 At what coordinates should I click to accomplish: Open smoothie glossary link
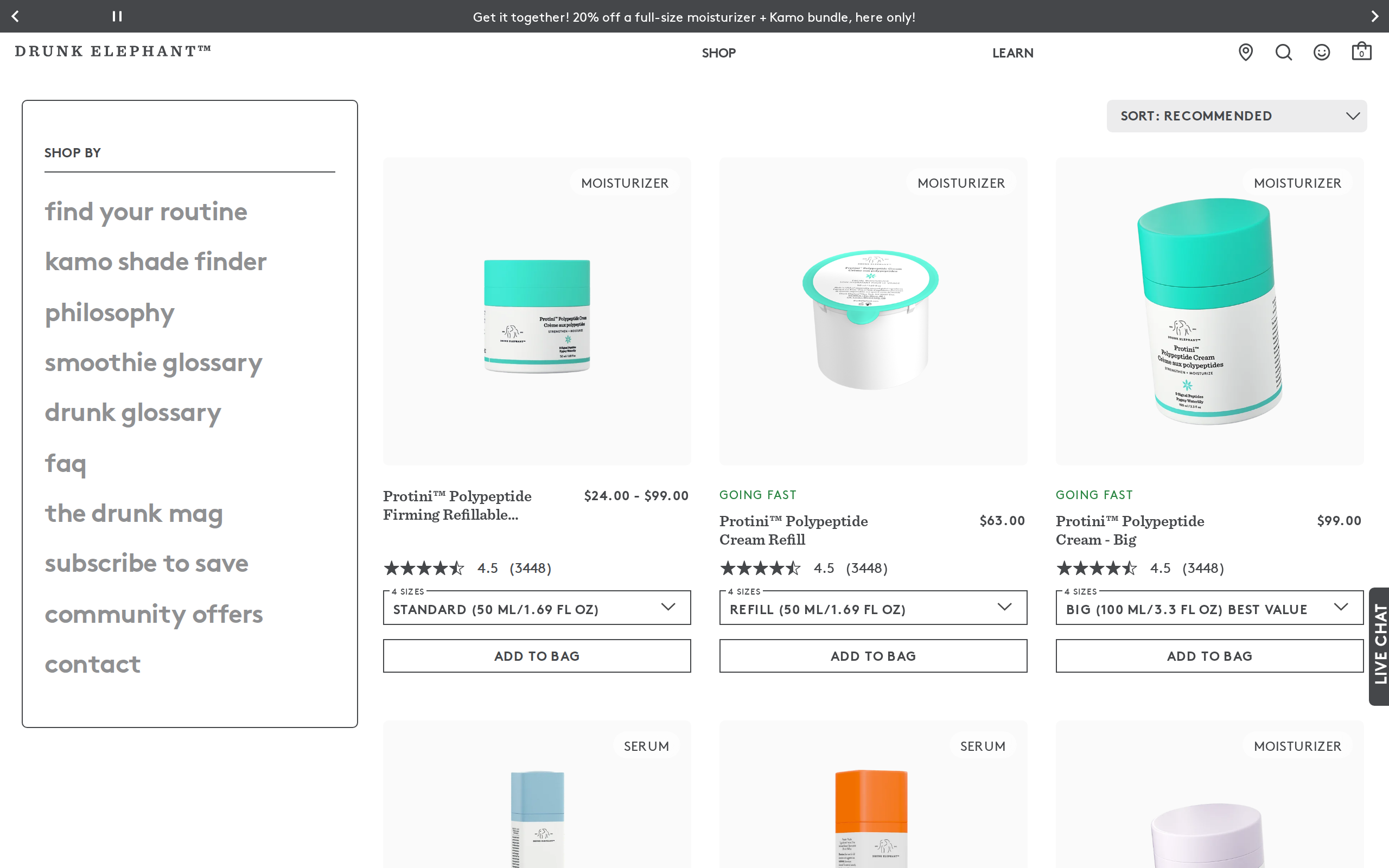pos(153,363)
